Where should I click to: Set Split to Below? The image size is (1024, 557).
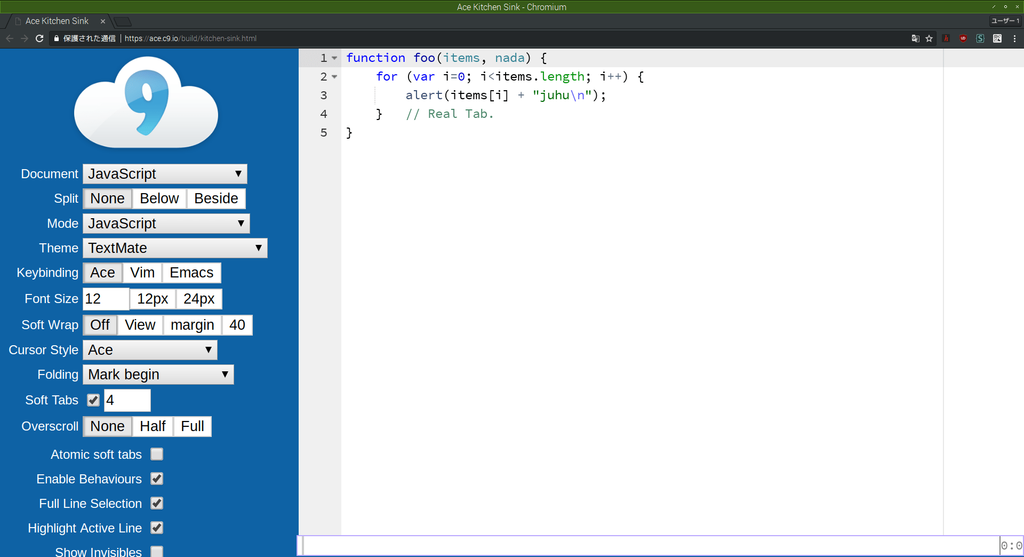(x=159, y=199)
